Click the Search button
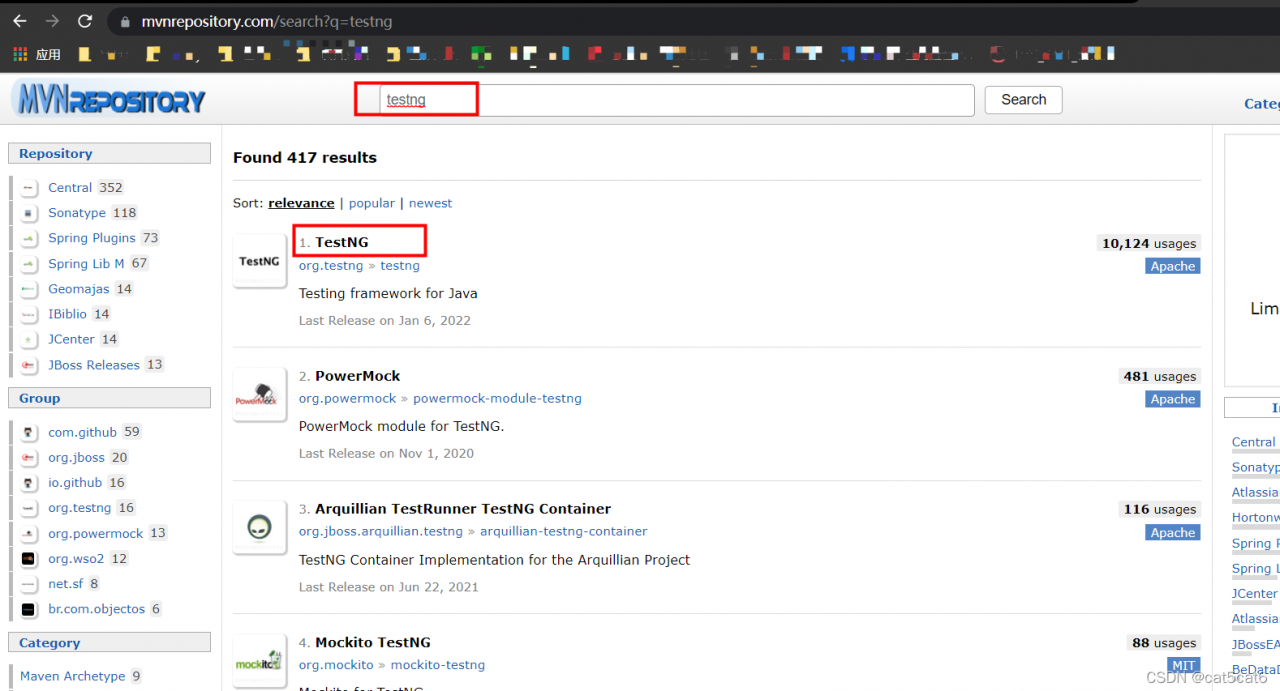The height and width of the screenshot is (691, 1280). click(1023, 100)
